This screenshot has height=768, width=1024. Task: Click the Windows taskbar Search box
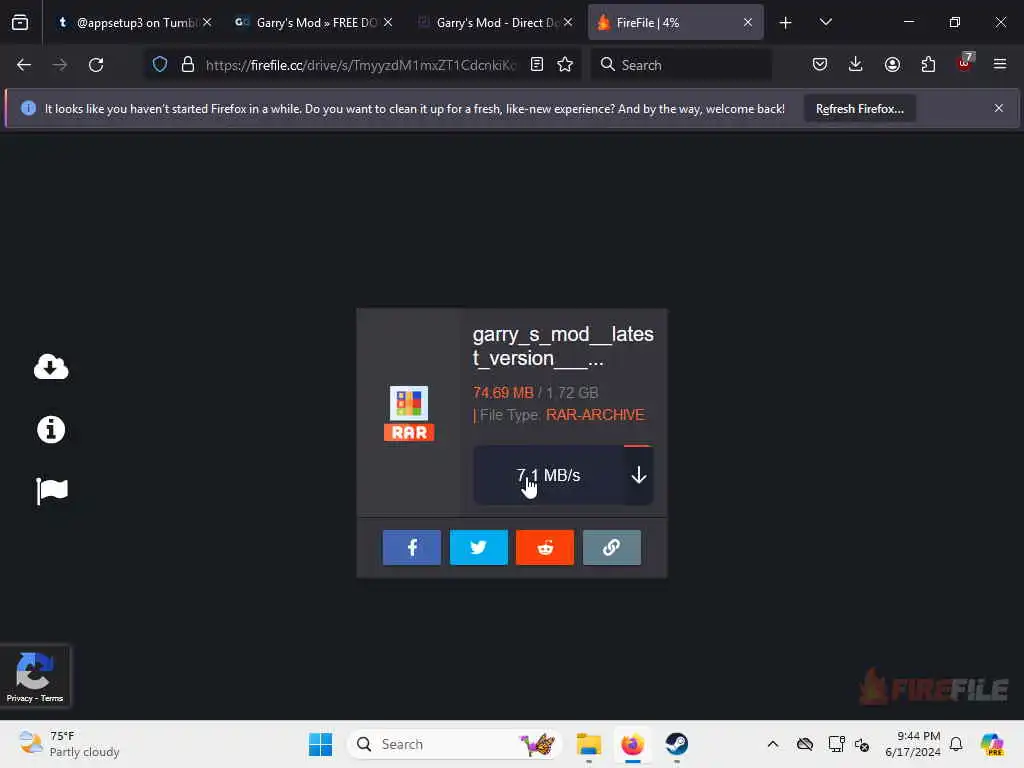coord(455,744)
